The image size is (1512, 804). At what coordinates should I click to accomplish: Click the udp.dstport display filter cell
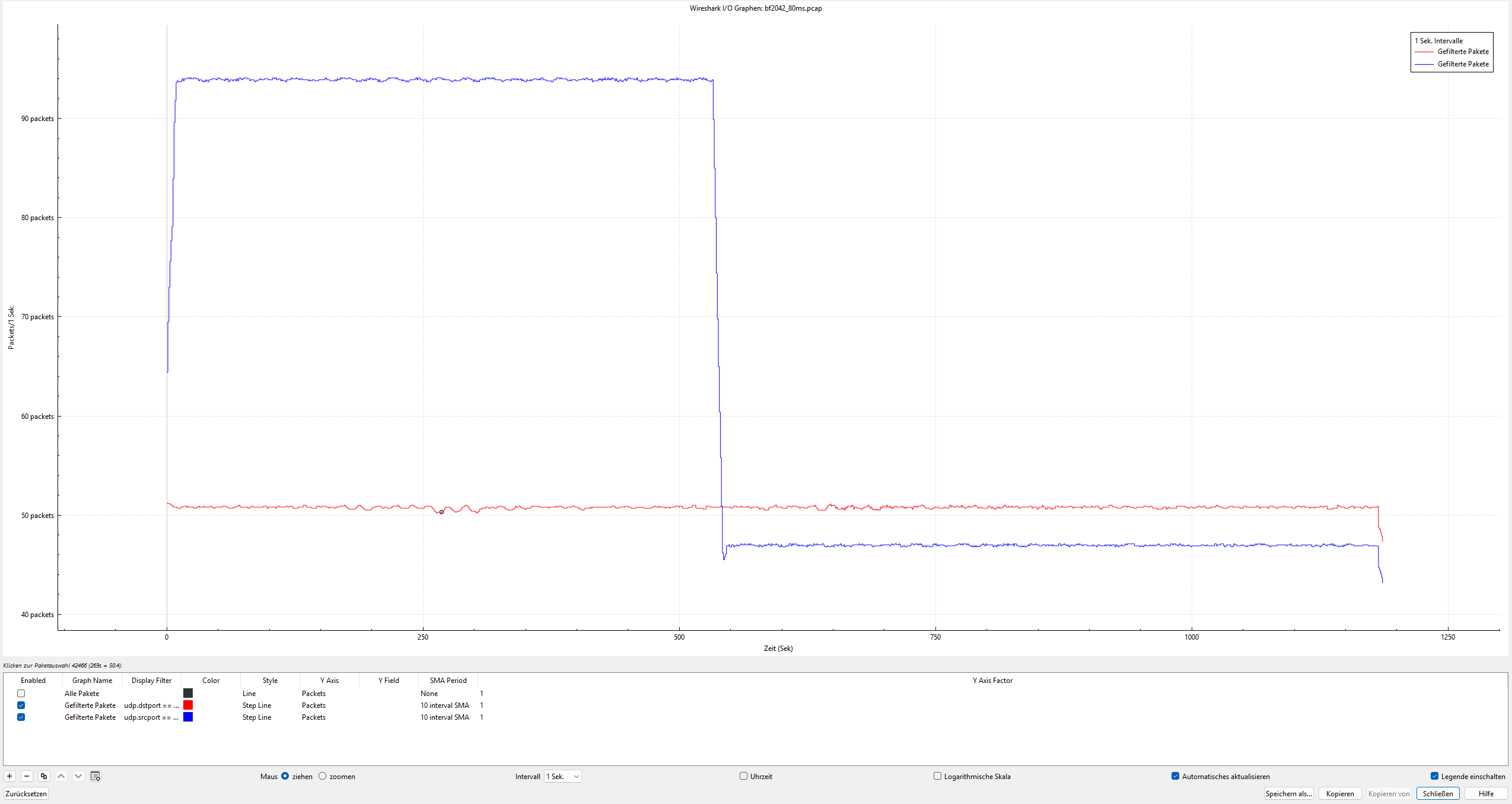(x=151, y=705)
